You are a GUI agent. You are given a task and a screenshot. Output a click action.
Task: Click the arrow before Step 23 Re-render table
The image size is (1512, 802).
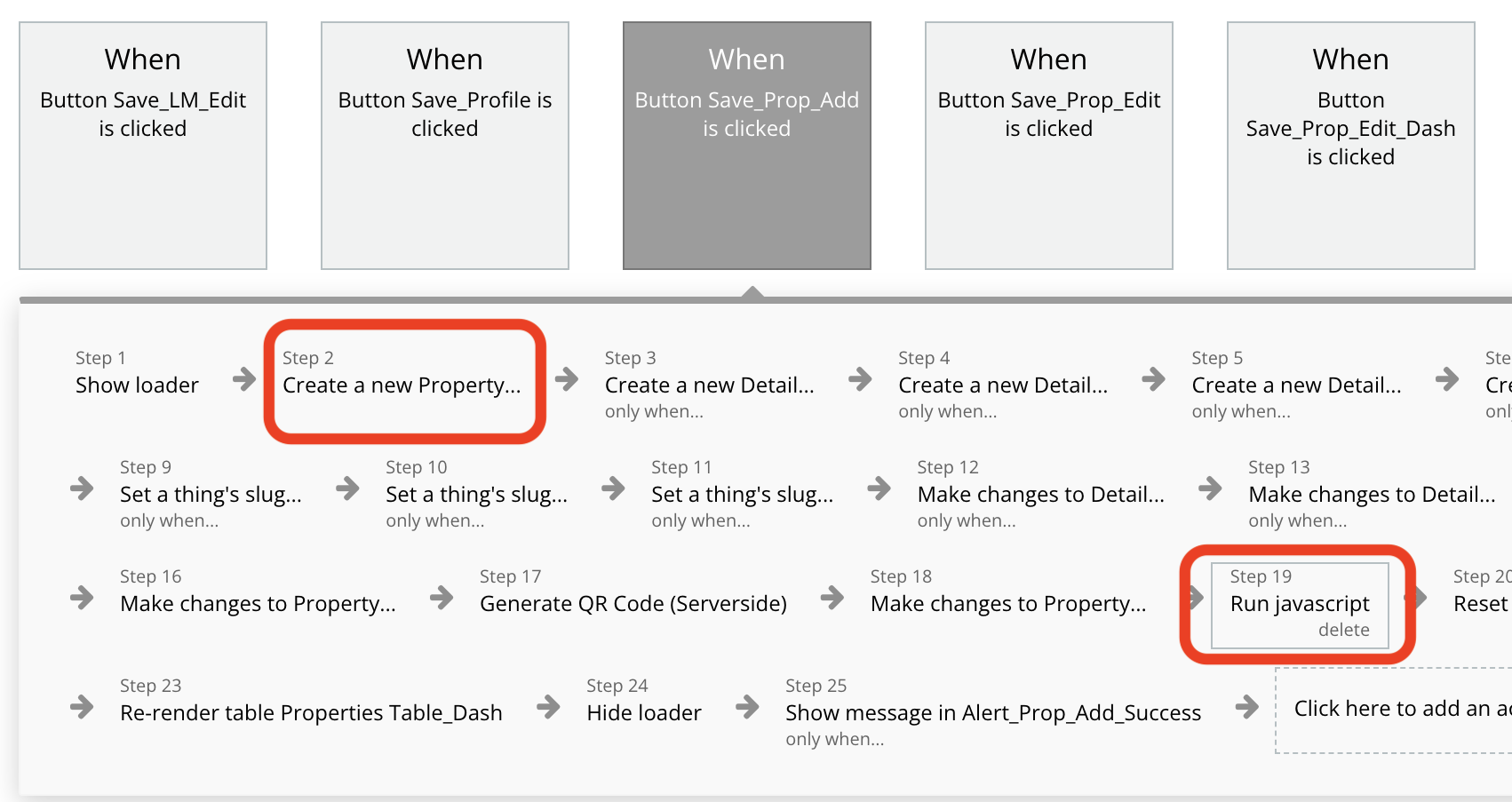(x=82, y=707)
